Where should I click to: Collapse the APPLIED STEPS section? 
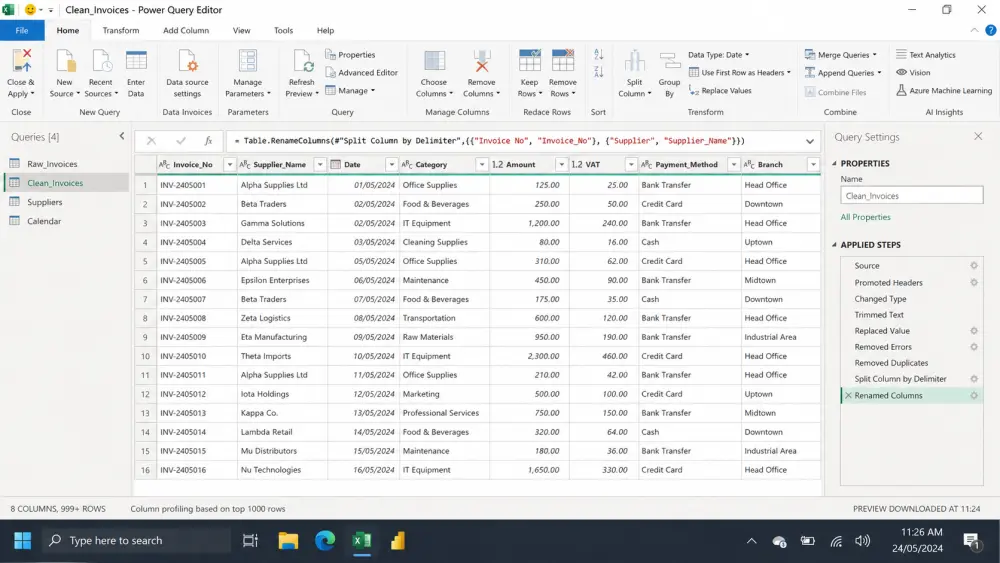point(834,245)
